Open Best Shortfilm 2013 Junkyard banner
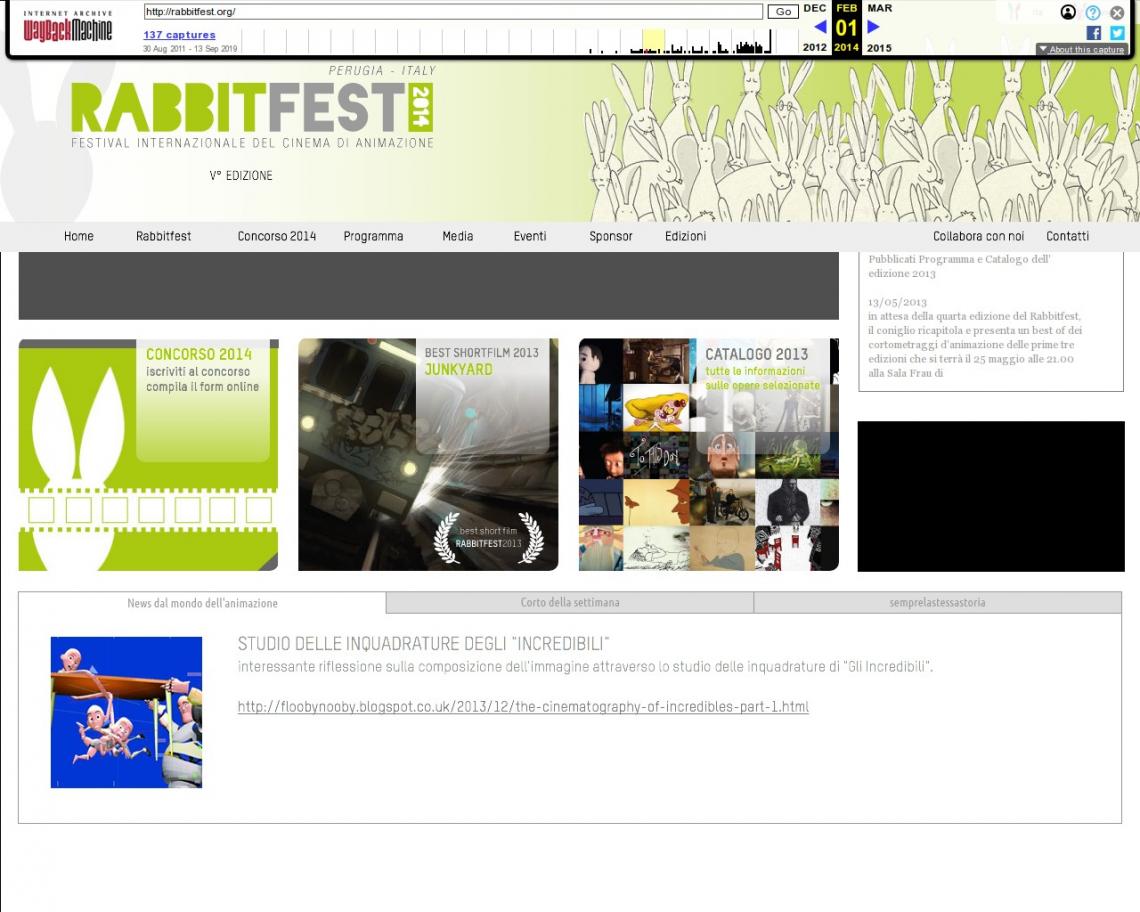The height and width of the screenshot is (912, 1140). pyautogui.click(x=428, y=455)
